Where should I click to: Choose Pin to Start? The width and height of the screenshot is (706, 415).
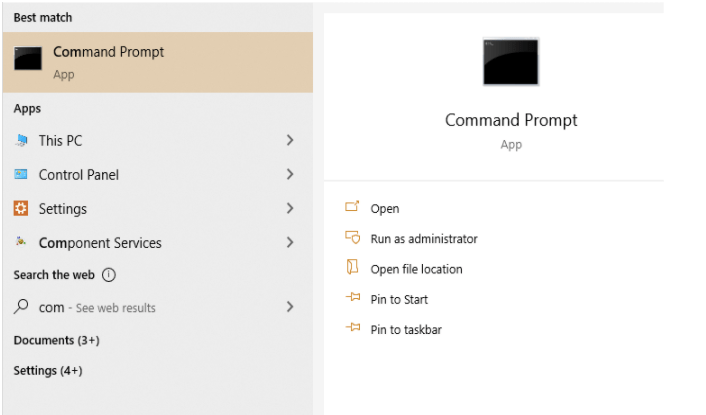[x=399, y=299]
